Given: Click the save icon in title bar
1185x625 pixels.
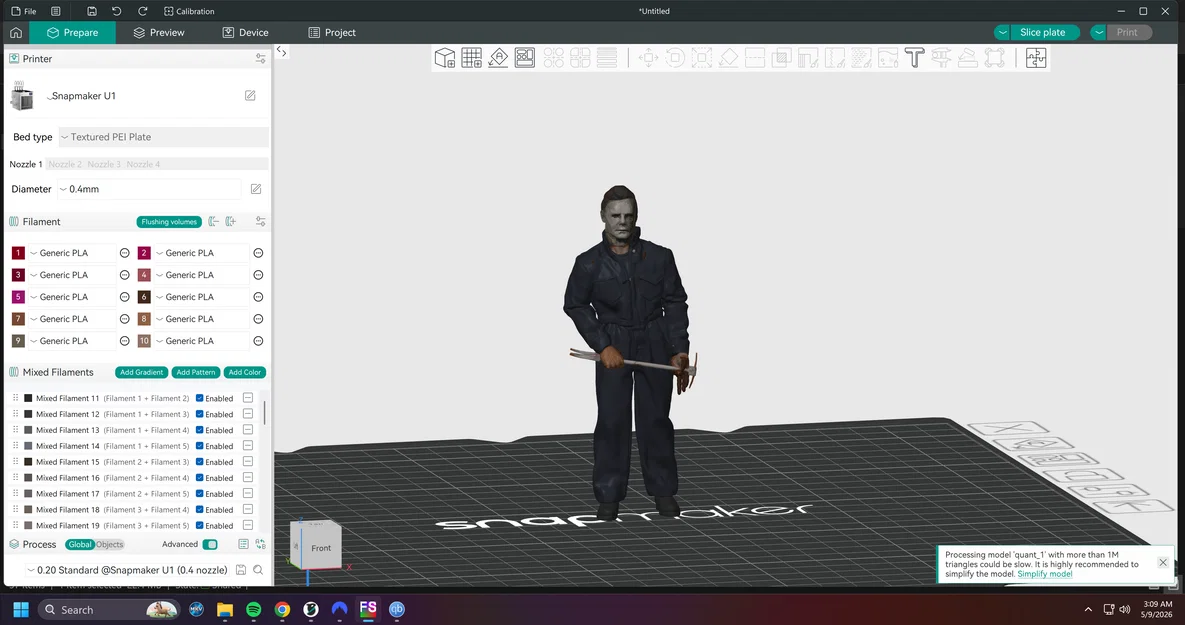Looking at the screenshot, I should (91, 11).
